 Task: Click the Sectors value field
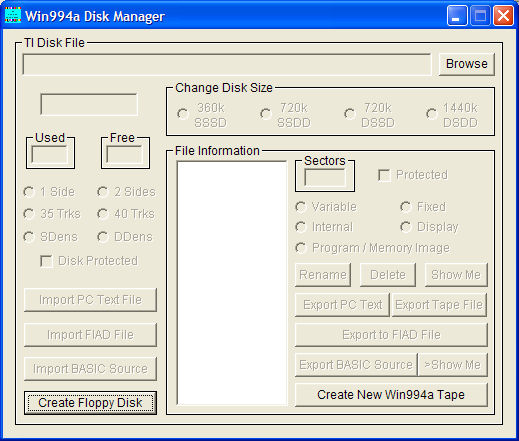[x=325, y=178]
